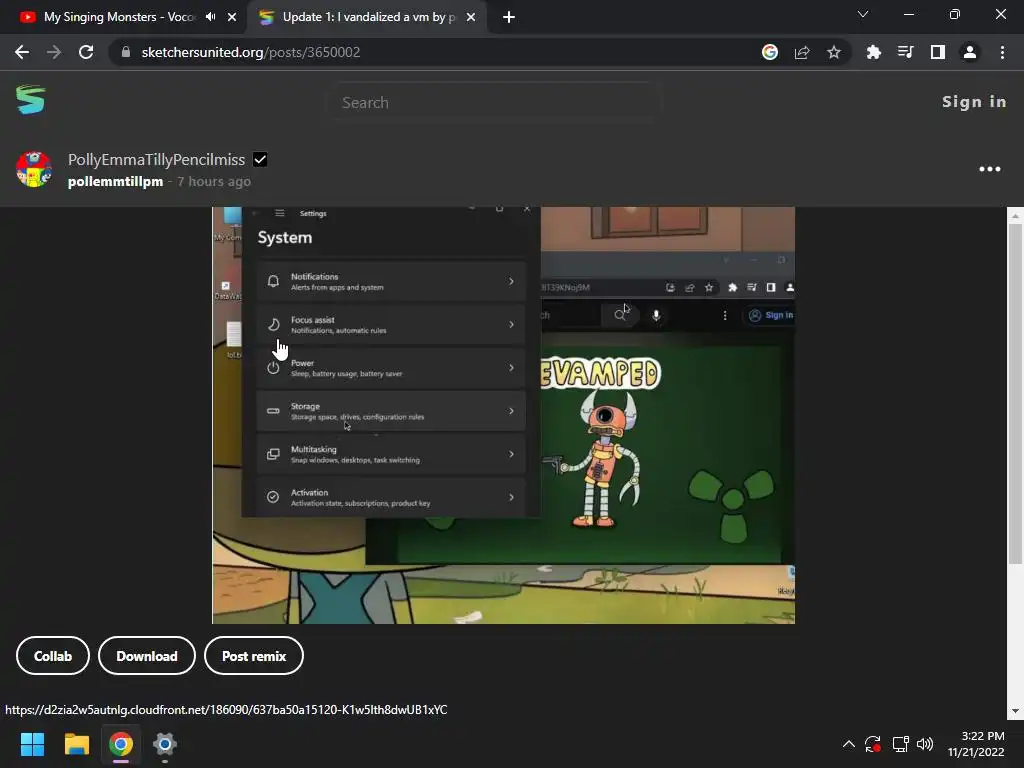Mute the My Singing Monsters tab
Screen dimensions: 1024x768
210,17
